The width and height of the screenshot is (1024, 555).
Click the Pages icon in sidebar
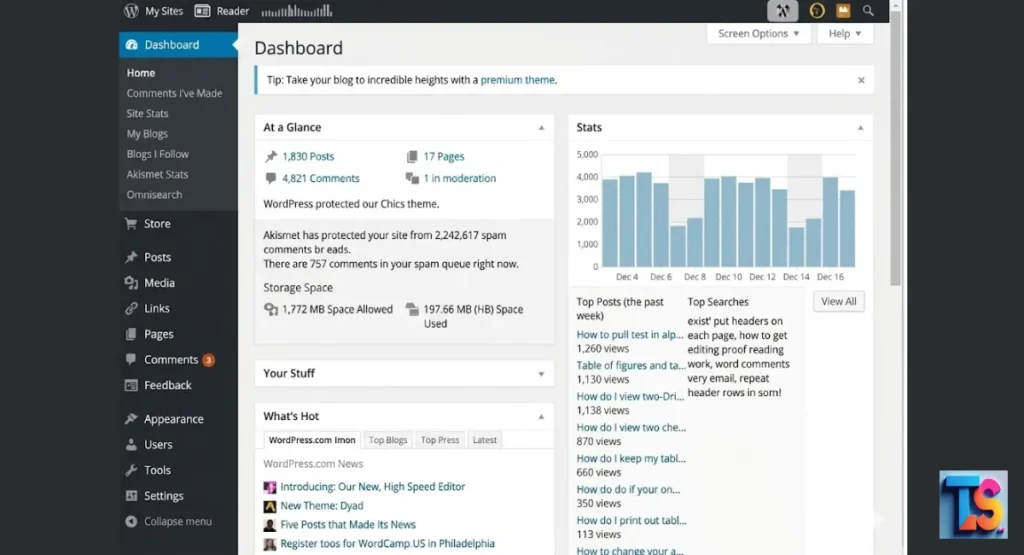pyautogui.click(x=131, y=334)
